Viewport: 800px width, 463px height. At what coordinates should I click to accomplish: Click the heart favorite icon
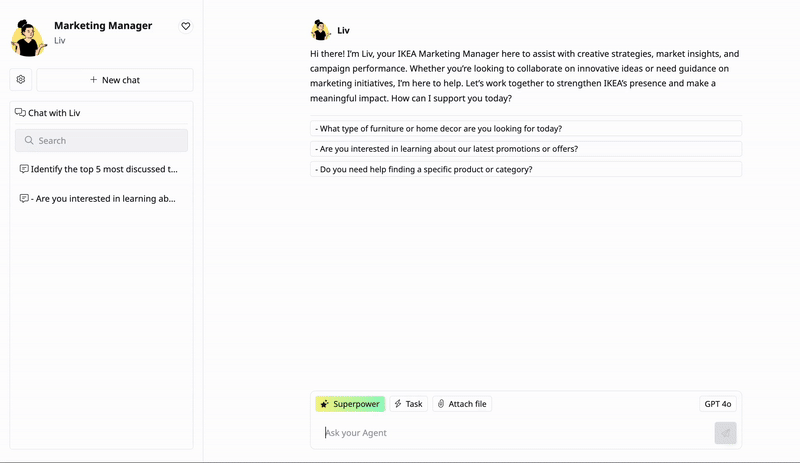[x=186, y=26]
